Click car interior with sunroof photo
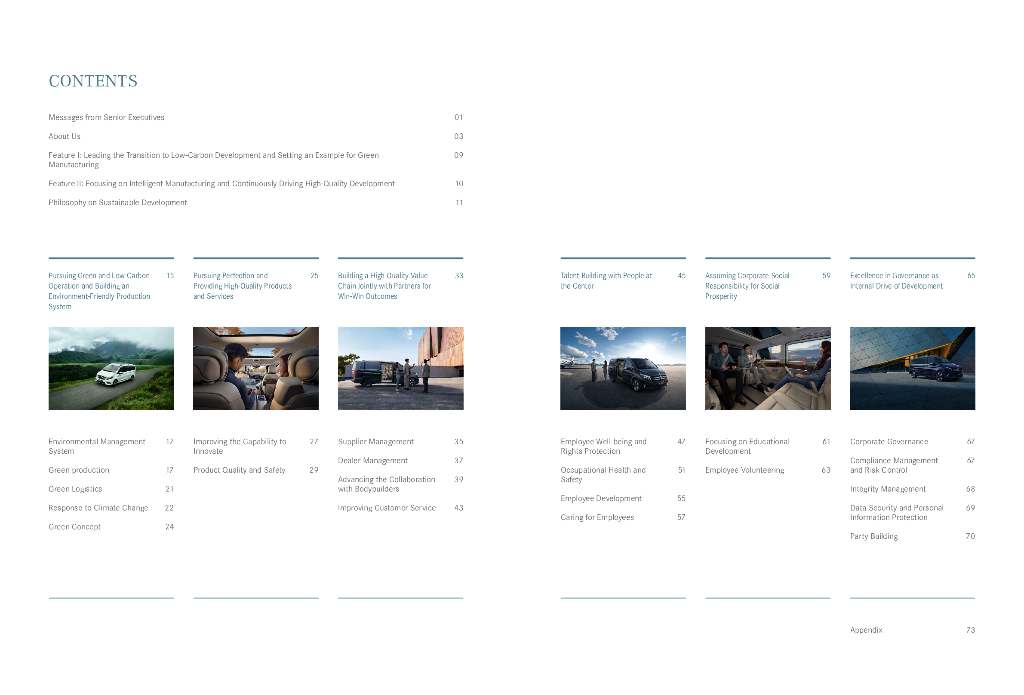The width and height of the screenshot is (1024, 695). [x=256, y=368]
